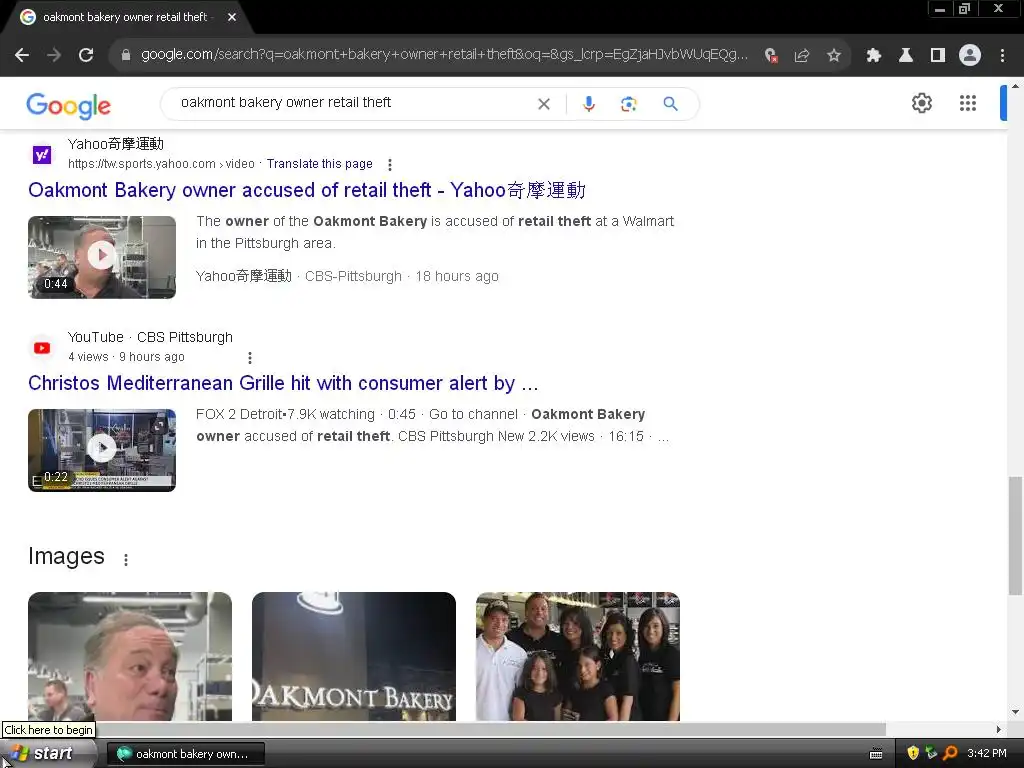The image size is (1024, 768).
Task: Click the page's down scroll arrow
Action: coord(1015,712)
